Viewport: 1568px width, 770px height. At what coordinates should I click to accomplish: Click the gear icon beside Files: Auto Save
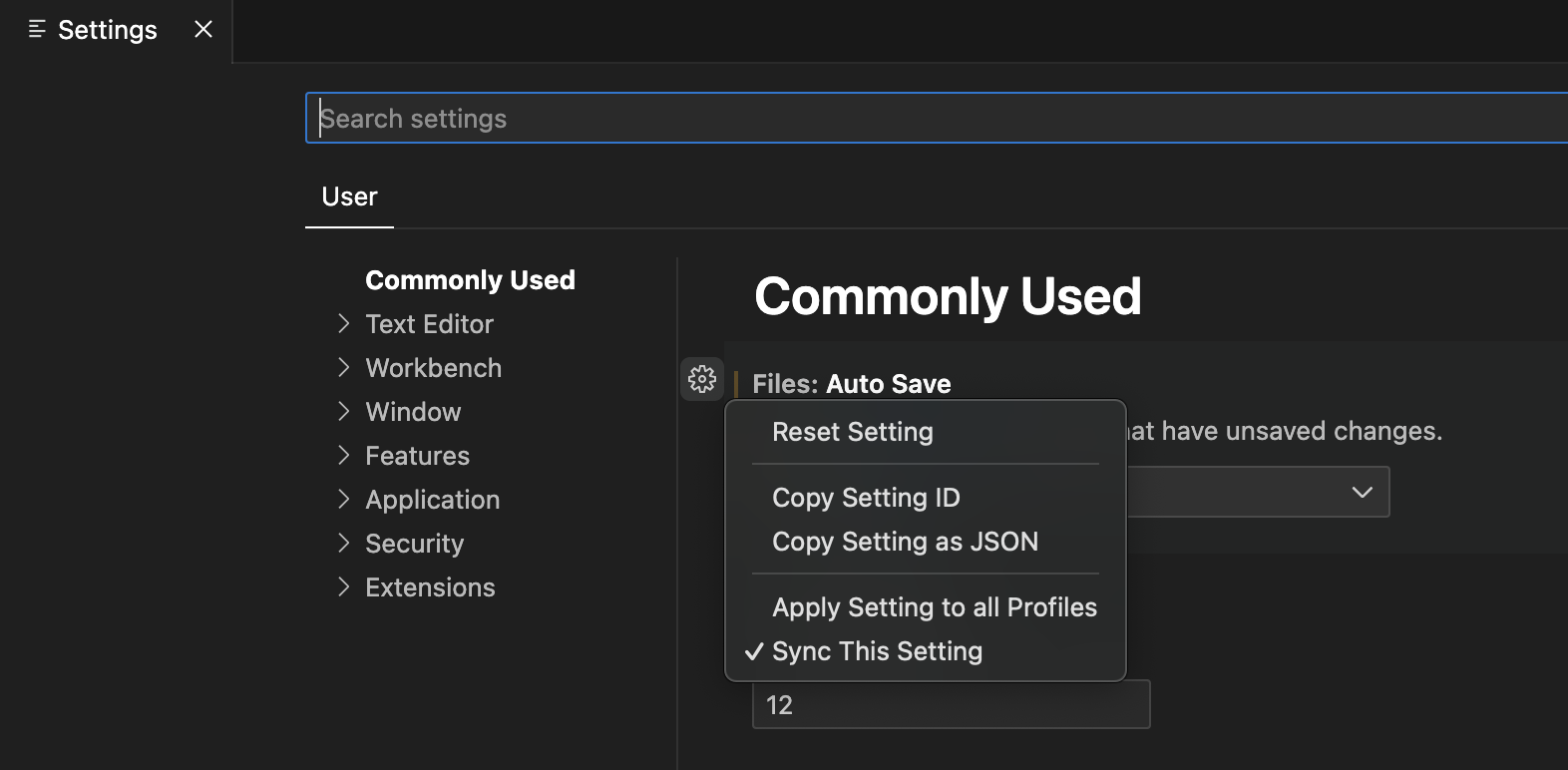[702, 379]
